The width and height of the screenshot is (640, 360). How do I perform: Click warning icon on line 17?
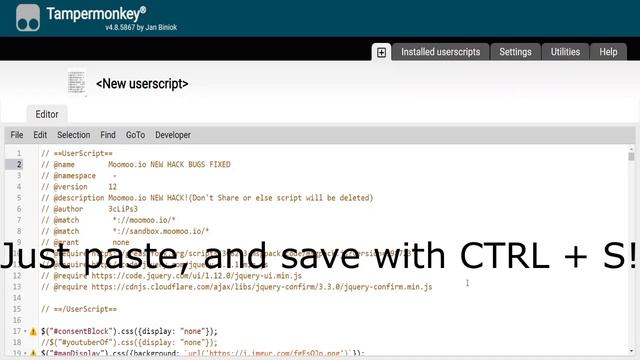[x=33, y=331]
